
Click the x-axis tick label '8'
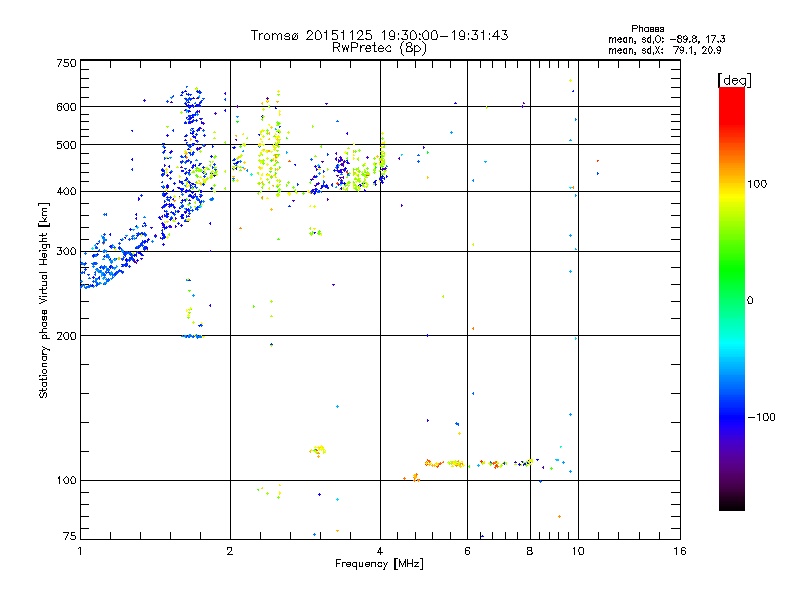530,551
